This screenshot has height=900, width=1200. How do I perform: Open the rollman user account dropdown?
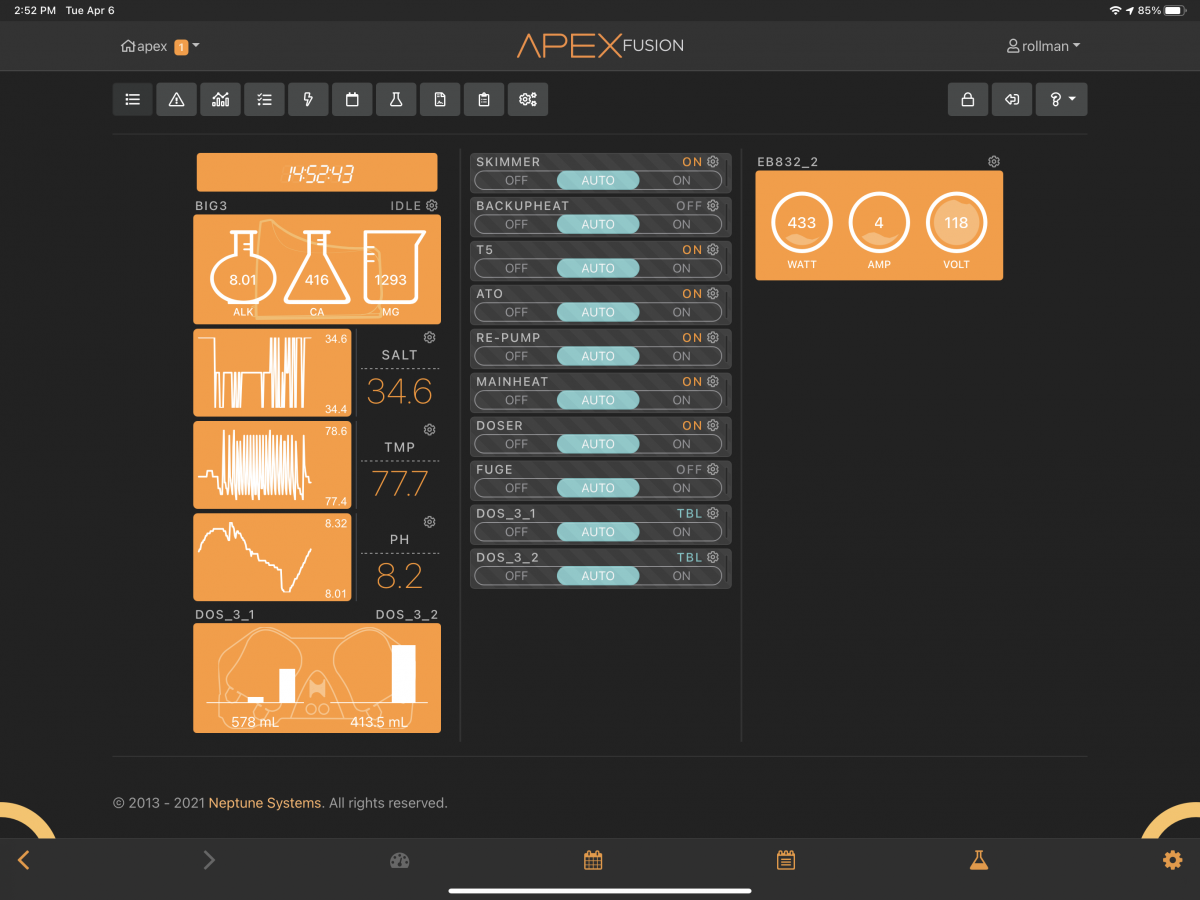(1043, 46)
